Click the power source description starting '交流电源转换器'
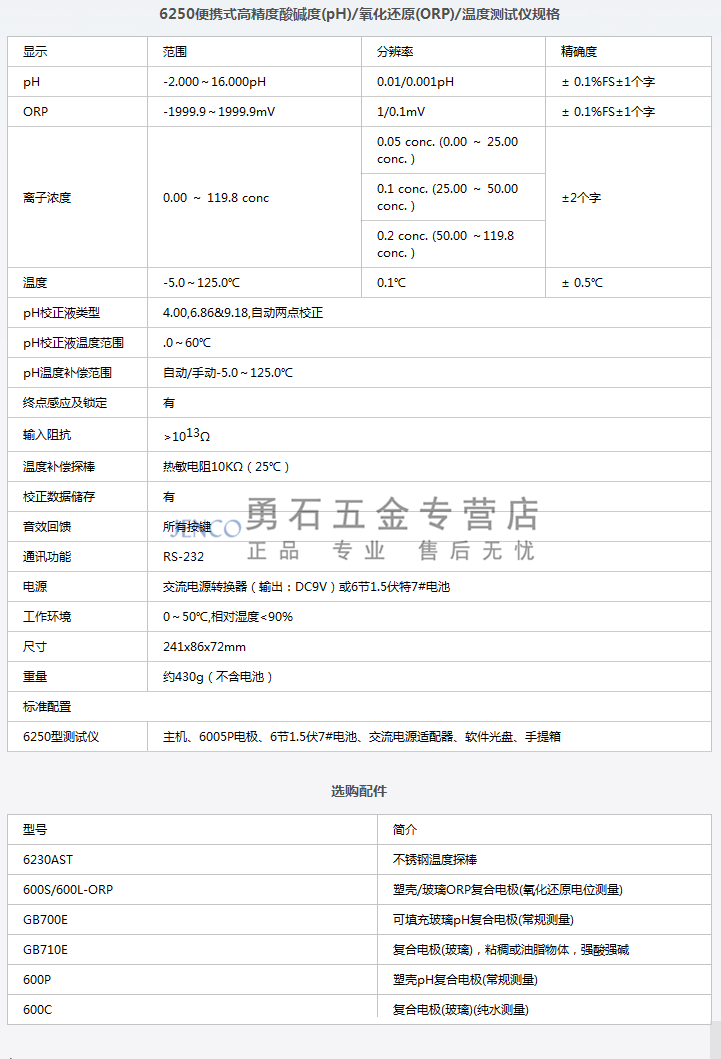Image resolution: width=721 pixels, height=1059 pixels. [x=306, y=587]
